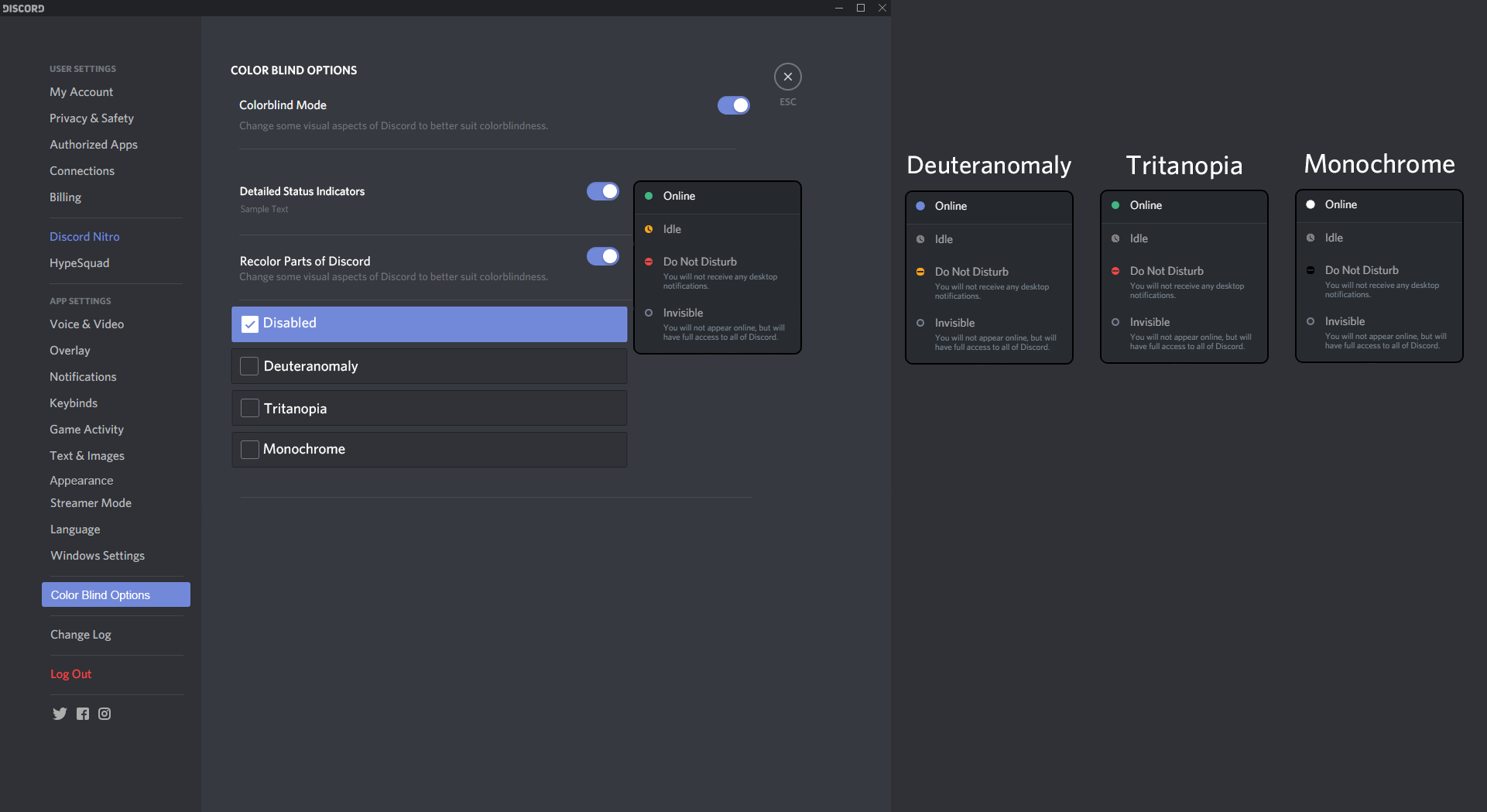The height and width of the screenshot is (812, 1487).
Task: Click Invisible icon under Deuteranomaly
Action: pyautogui.click(x=920, y=323)
